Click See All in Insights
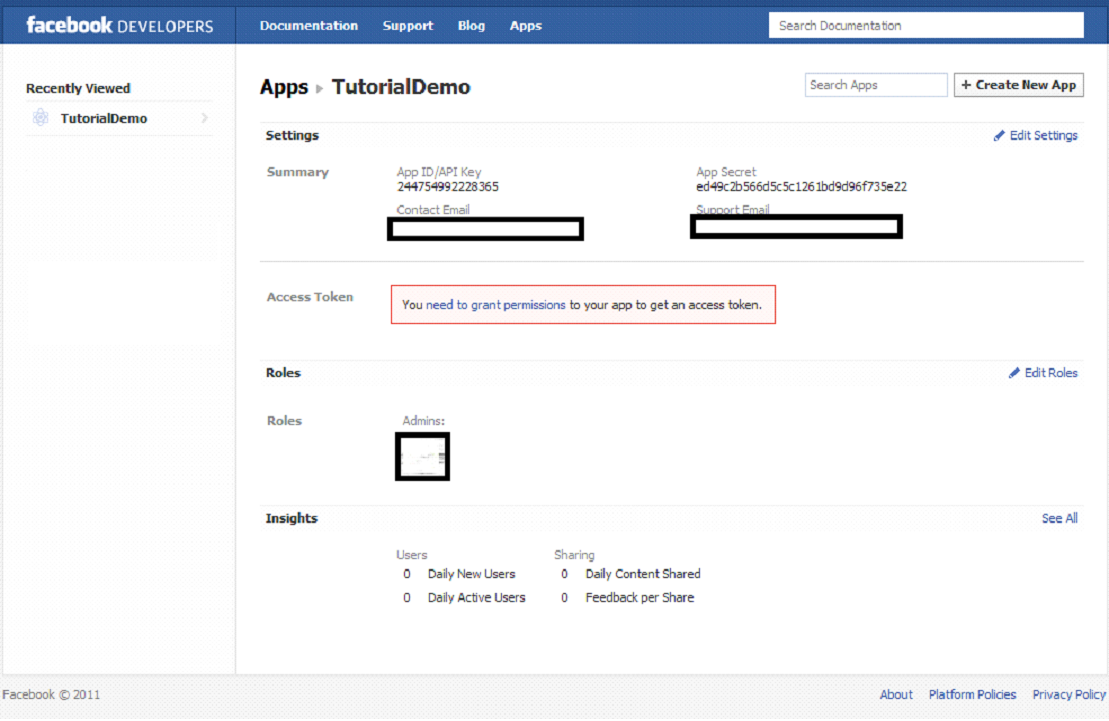The width and height of the screenshot is (1109, 721). click(x=1059, y=519)
